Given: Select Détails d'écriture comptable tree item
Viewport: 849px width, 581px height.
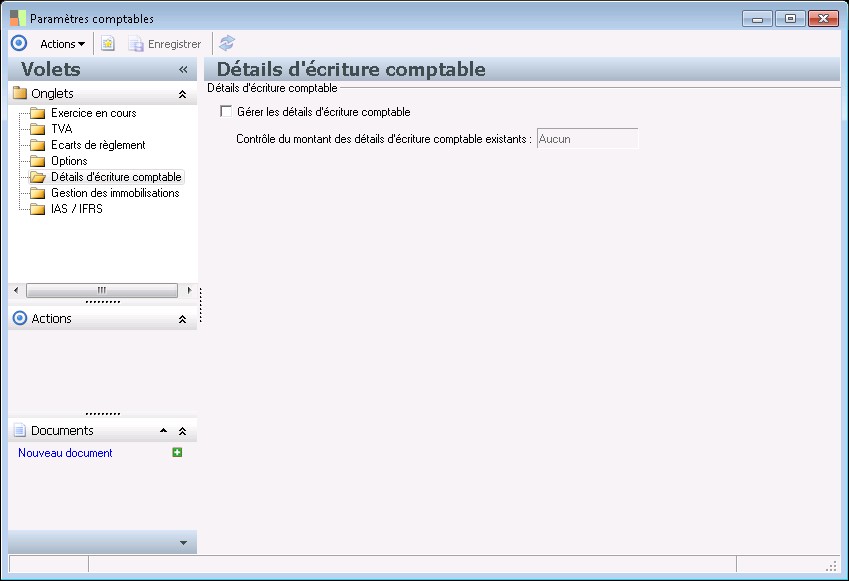Looking at the screenshot, I should point(116,177).
